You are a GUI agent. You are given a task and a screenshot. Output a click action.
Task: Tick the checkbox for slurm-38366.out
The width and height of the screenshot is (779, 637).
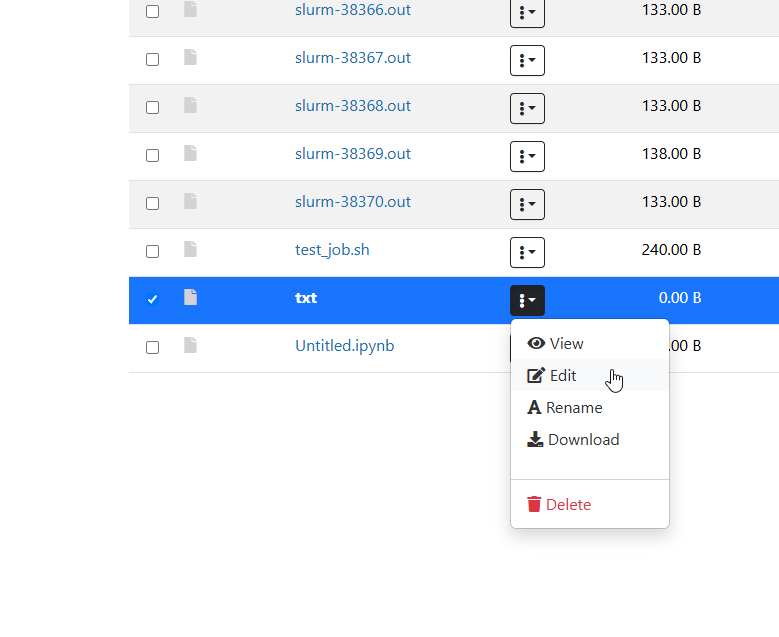coord(153,11)
